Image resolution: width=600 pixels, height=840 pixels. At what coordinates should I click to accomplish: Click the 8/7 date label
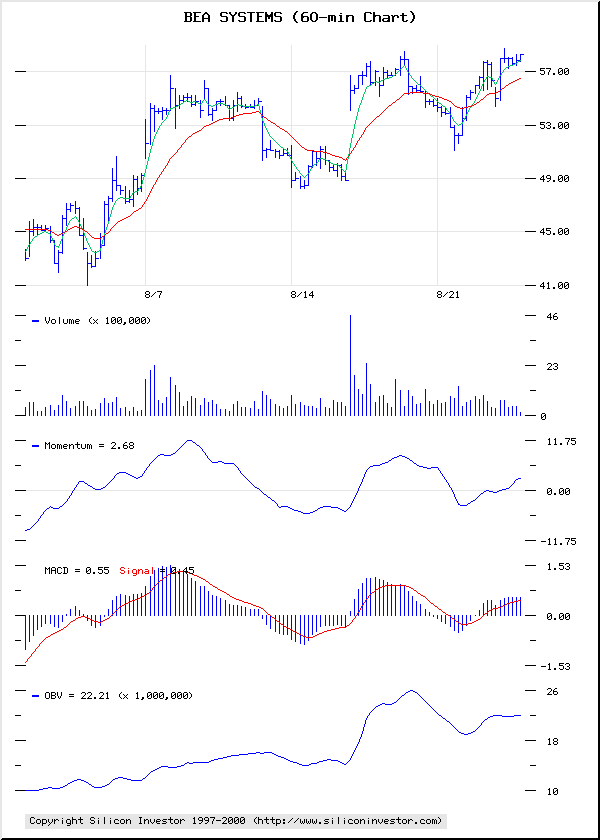coord(153,295)
